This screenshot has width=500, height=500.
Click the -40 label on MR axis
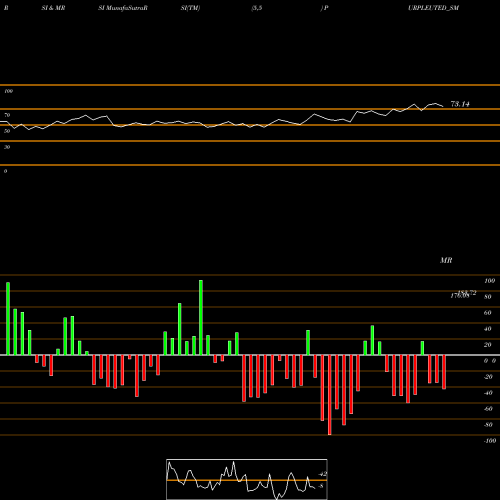click(x=488, y=393)
